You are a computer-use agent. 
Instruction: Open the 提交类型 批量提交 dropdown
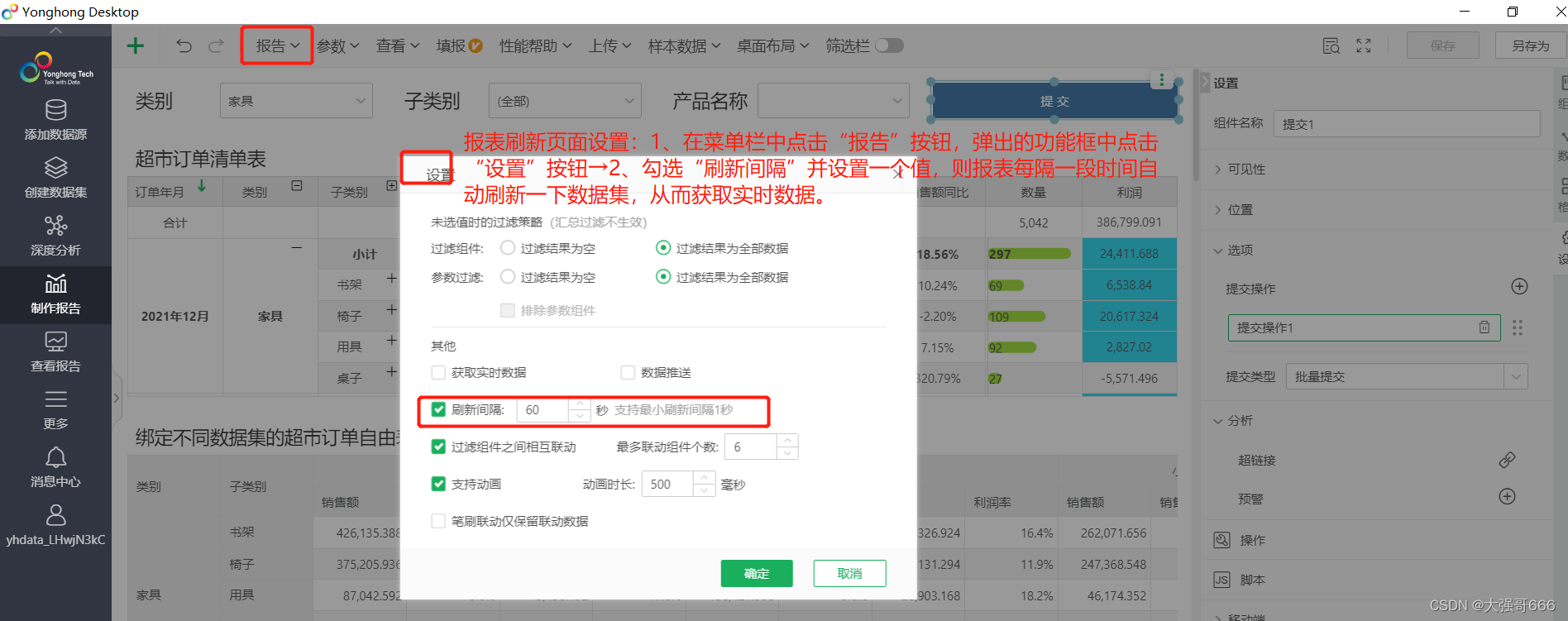[x=1407, y=376]
